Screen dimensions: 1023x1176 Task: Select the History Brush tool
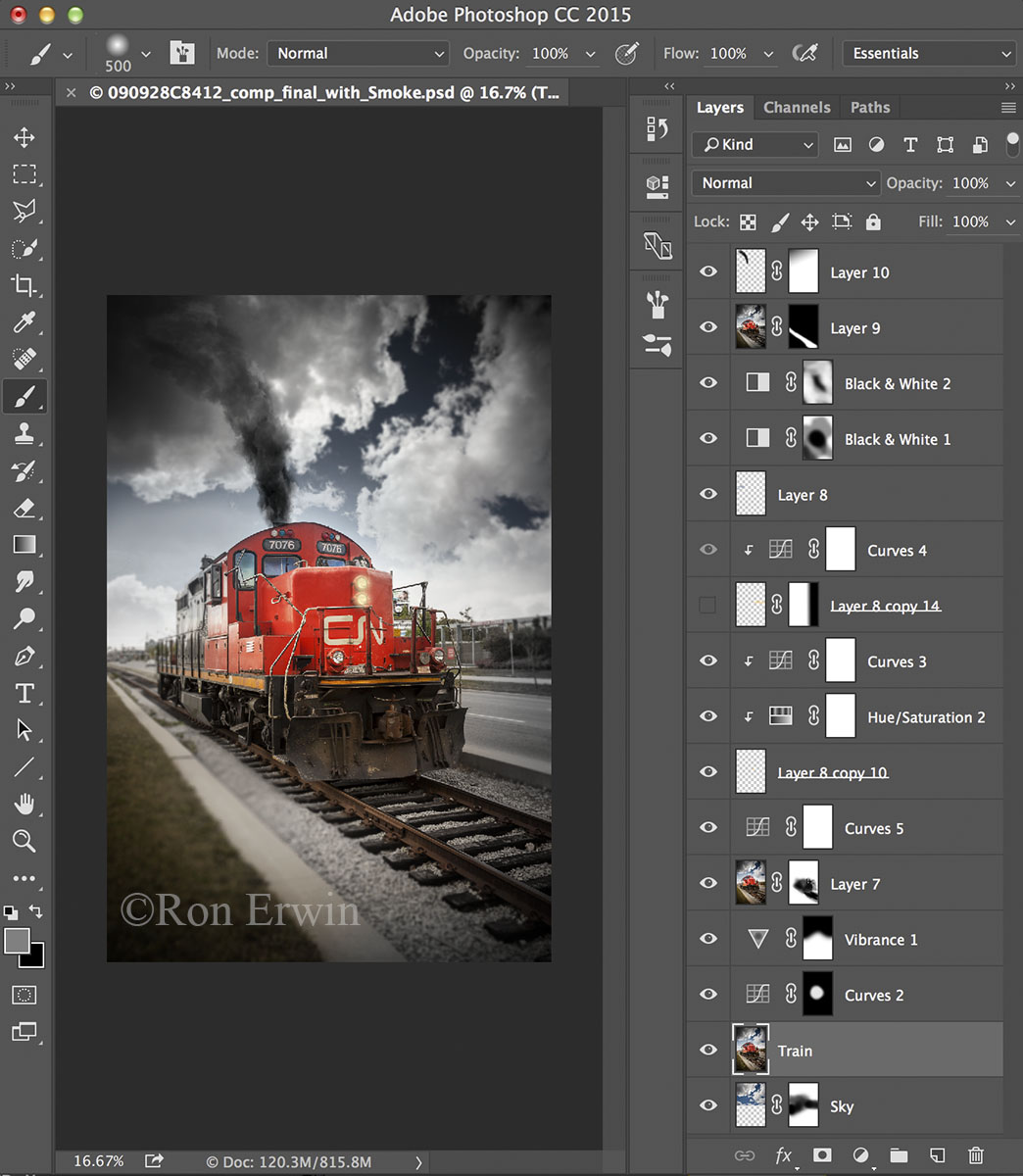[x=24, y=470]
